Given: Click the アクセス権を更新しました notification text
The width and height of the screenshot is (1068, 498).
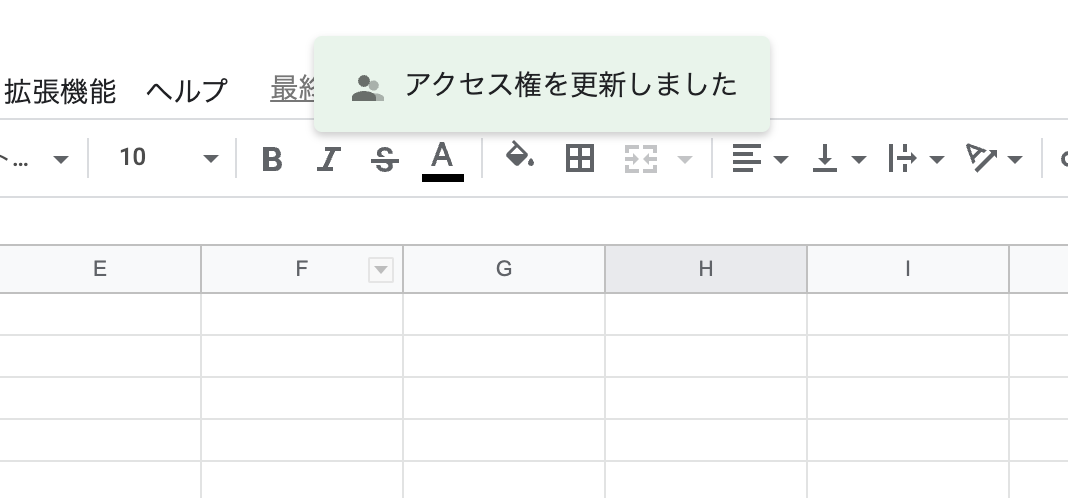Looking at the screenshot, I should 571,85.
